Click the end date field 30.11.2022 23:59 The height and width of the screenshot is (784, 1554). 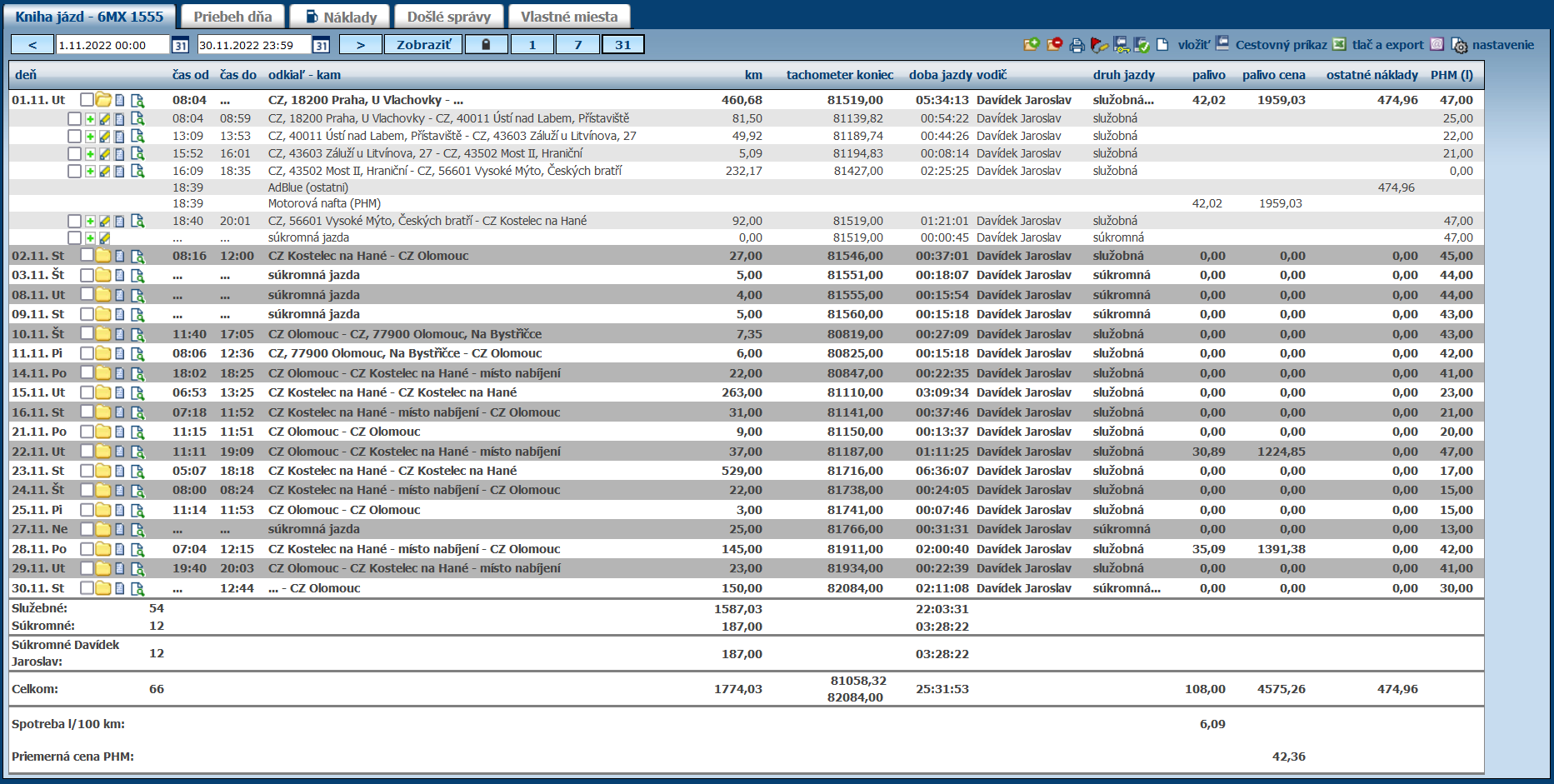click(253, 45)
